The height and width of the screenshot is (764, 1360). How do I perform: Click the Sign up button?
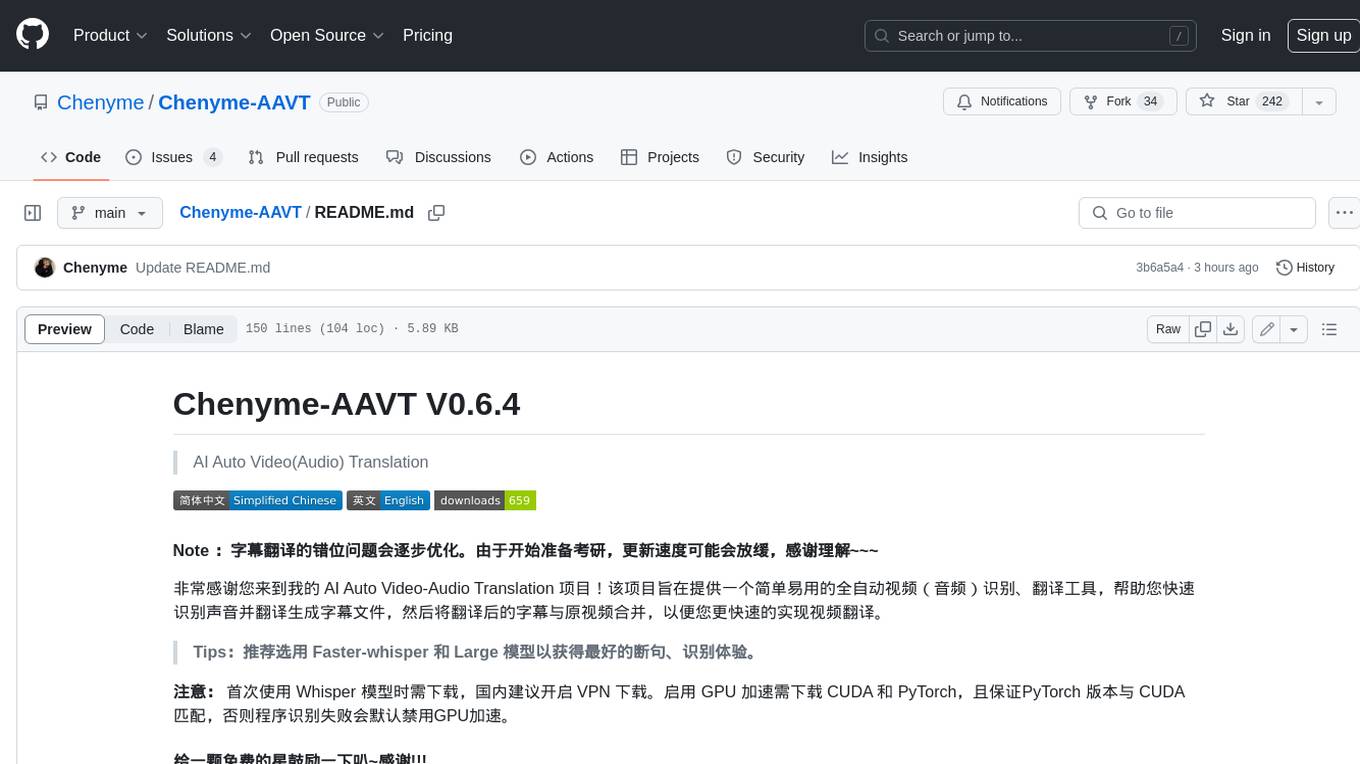(x=1323, y=35)
